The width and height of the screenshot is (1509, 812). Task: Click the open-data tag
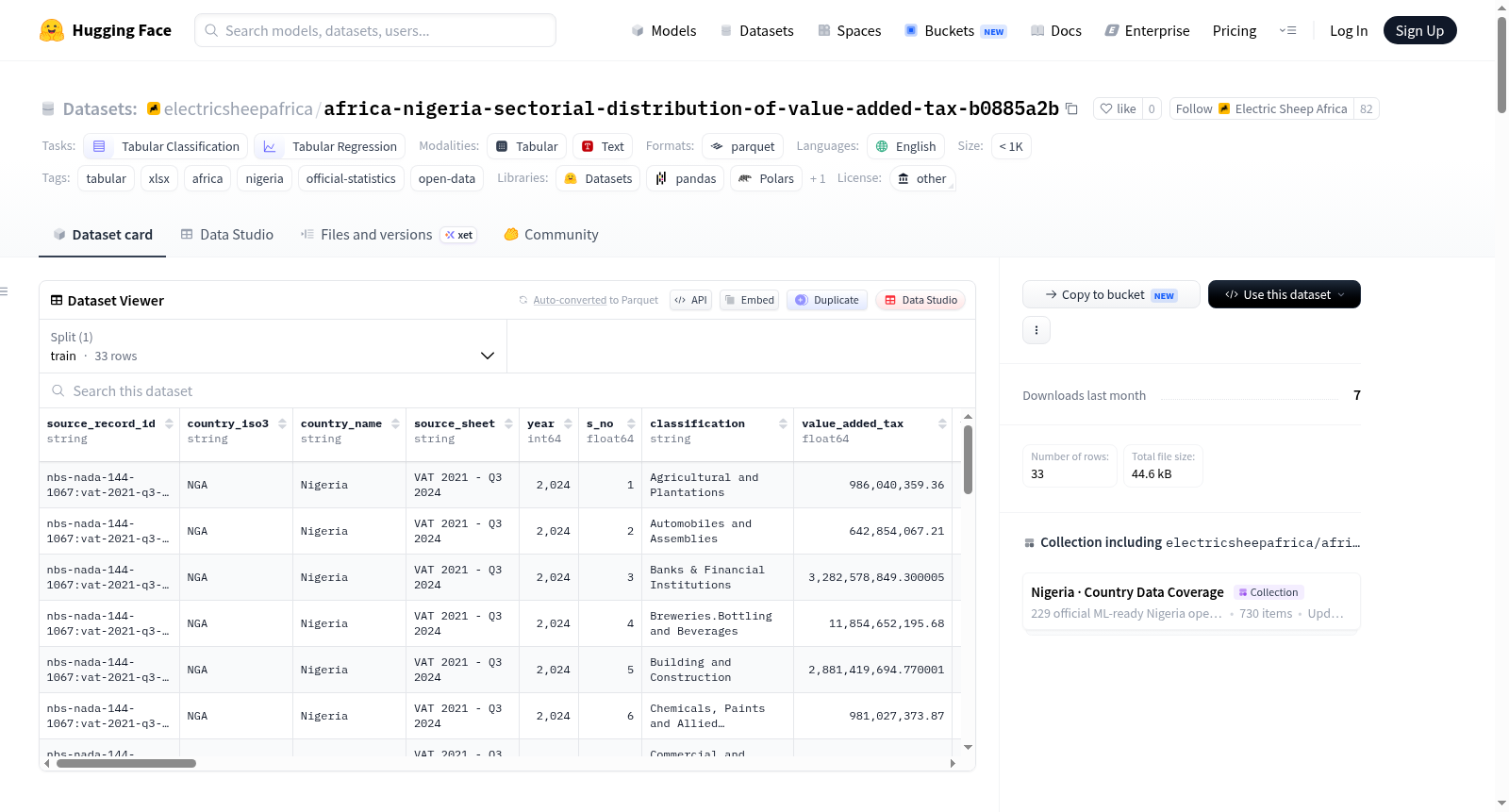point(447,178)
